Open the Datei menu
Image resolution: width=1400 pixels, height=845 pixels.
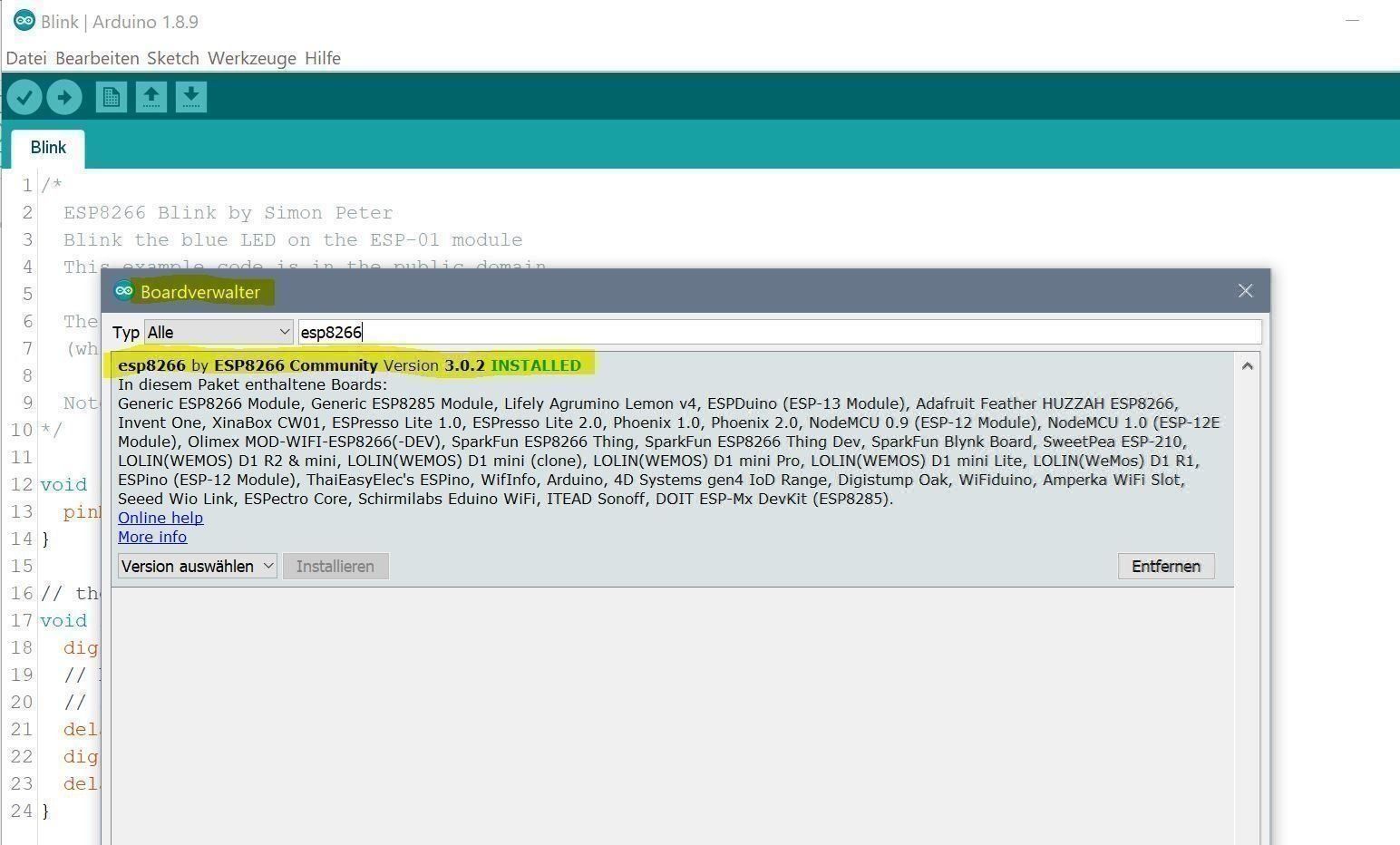click(x=26, y=58)
